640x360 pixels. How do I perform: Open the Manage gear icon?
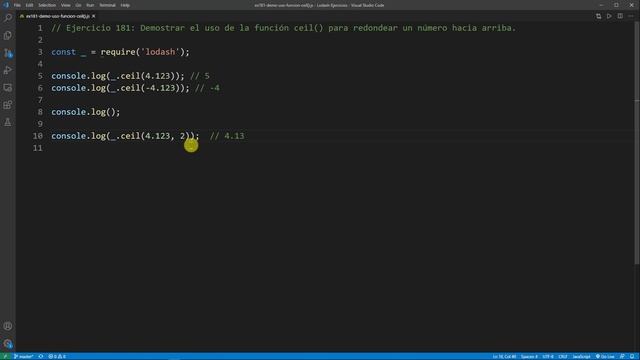pos(8,344)
